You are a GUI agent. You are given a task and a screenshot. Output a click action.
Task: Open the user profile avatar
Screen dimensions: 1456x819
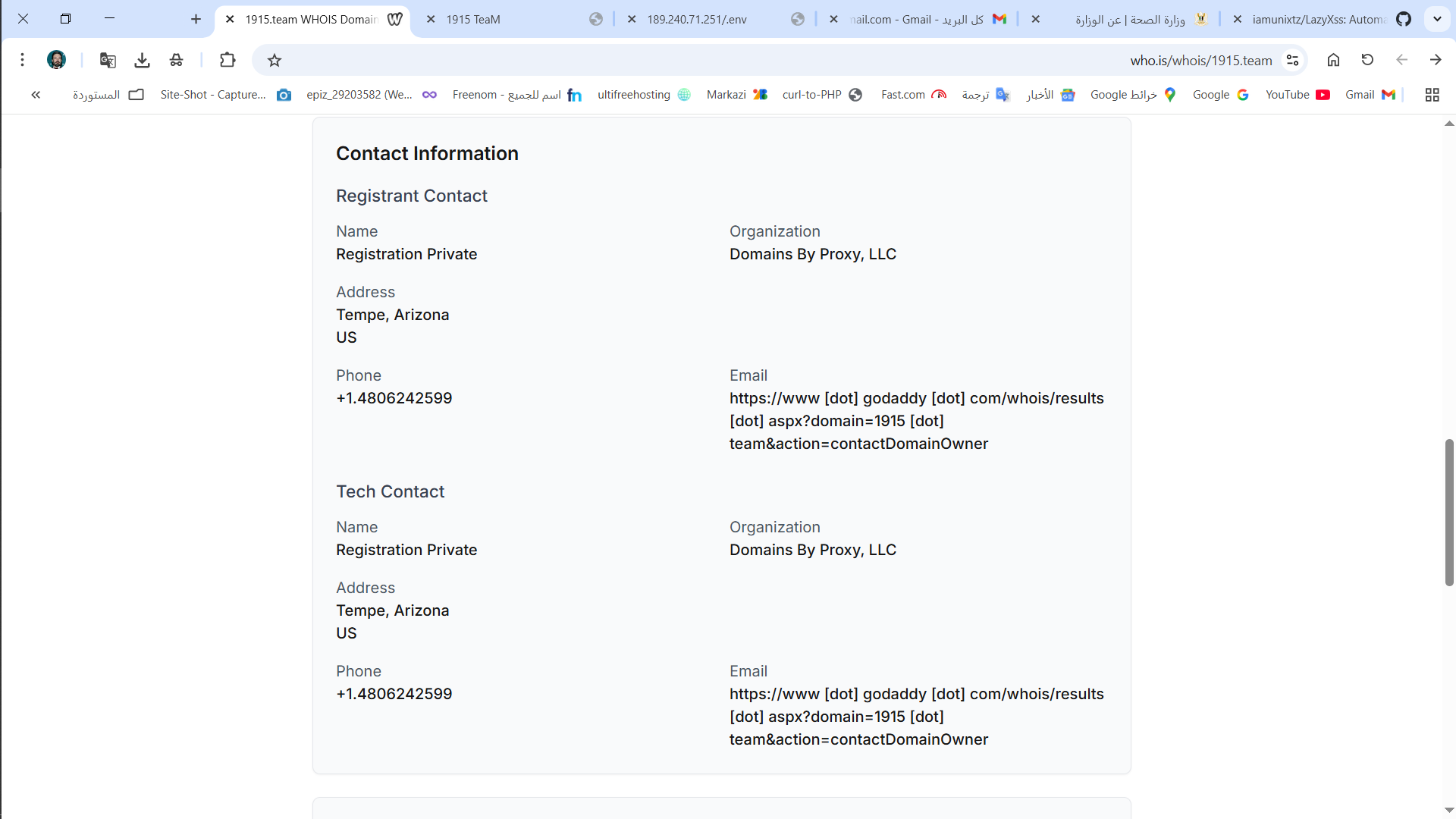click(x=56, y=60)
